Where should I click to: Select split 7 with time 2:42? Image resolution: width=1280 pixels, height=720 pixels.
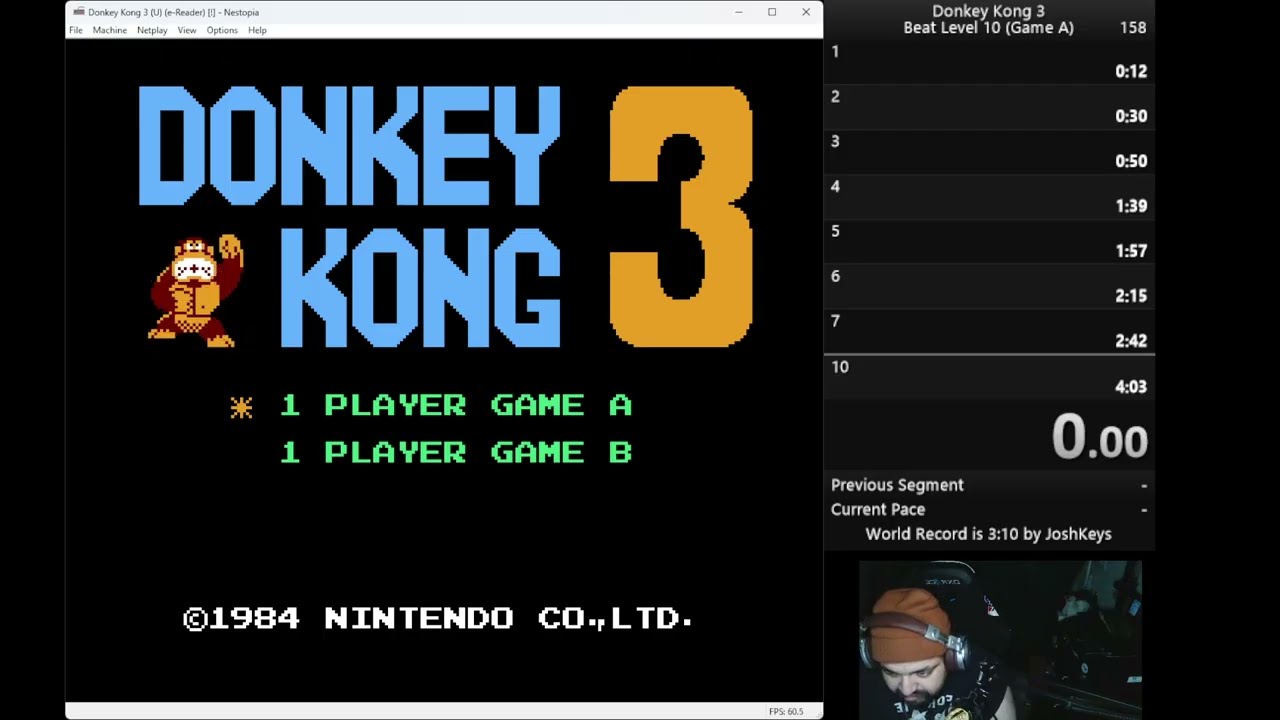click(989, 331)
